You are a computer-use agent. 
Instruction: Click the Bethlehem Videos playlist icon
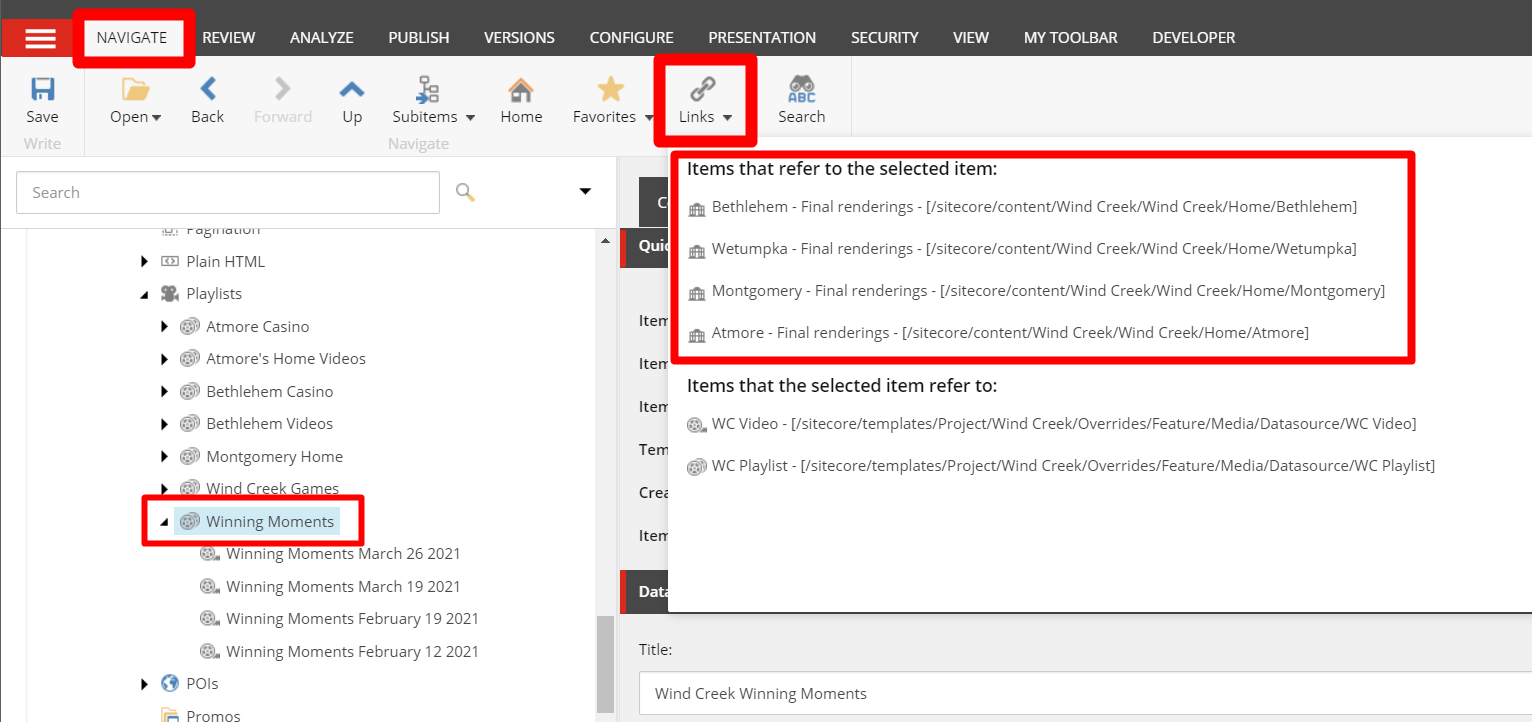point(190,424)
